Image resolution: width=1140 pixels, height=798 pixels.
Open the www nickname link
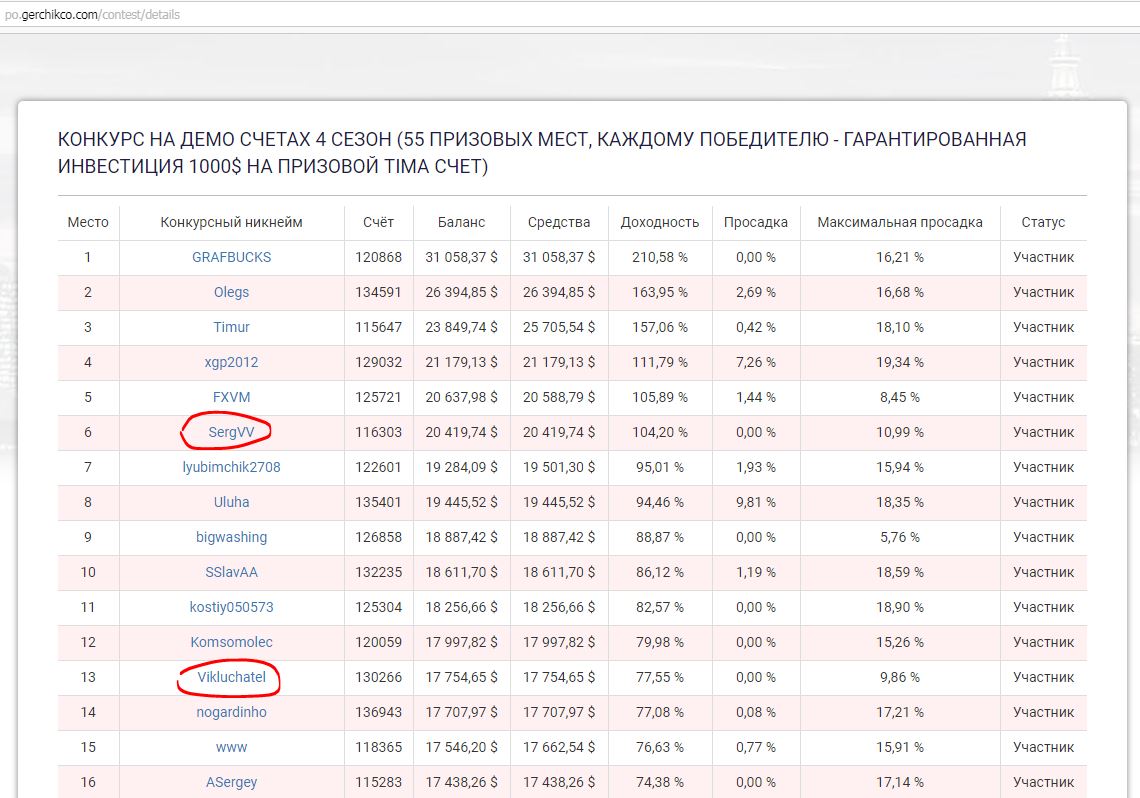231,747
